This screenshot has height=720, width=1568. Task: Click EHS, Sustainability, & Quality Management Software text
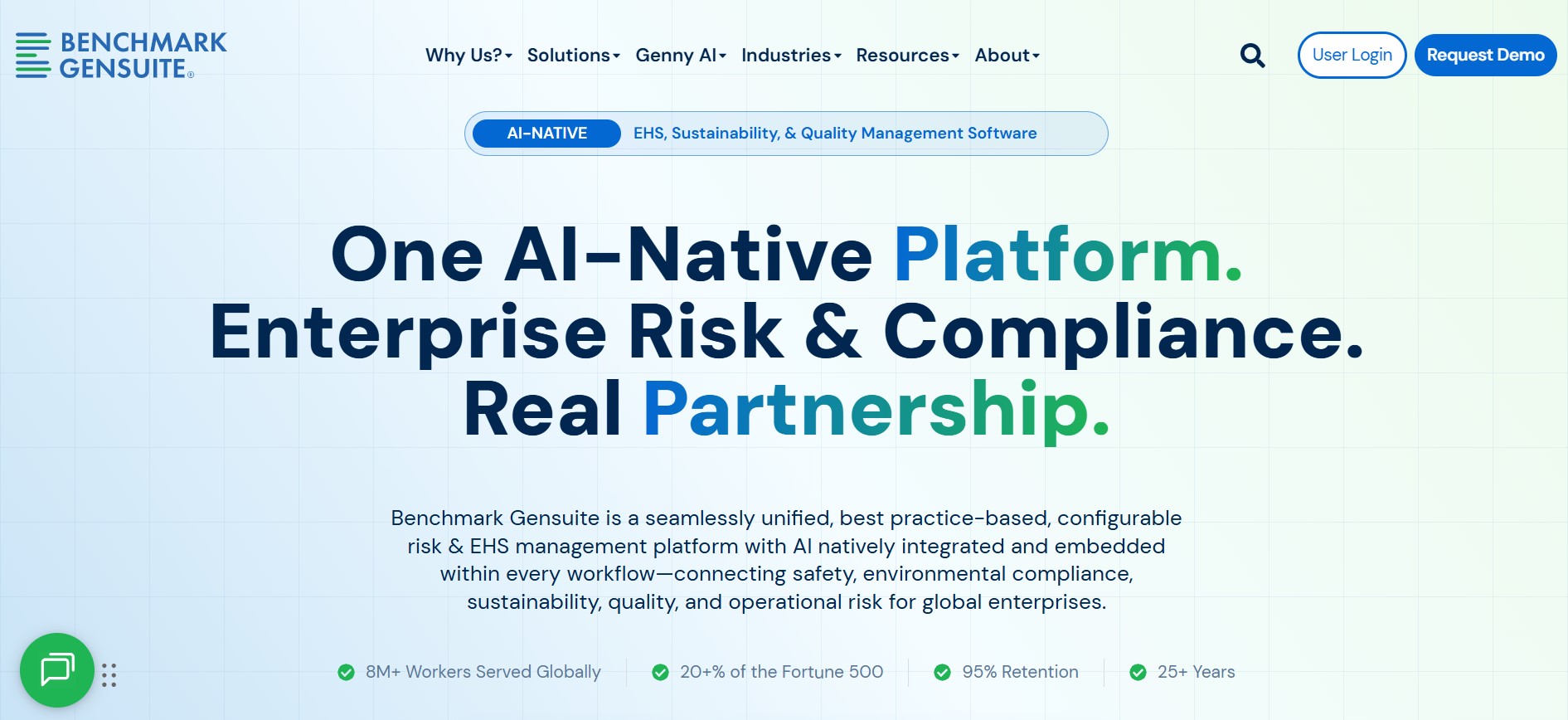pyautogui.click(x=835, y=134)
